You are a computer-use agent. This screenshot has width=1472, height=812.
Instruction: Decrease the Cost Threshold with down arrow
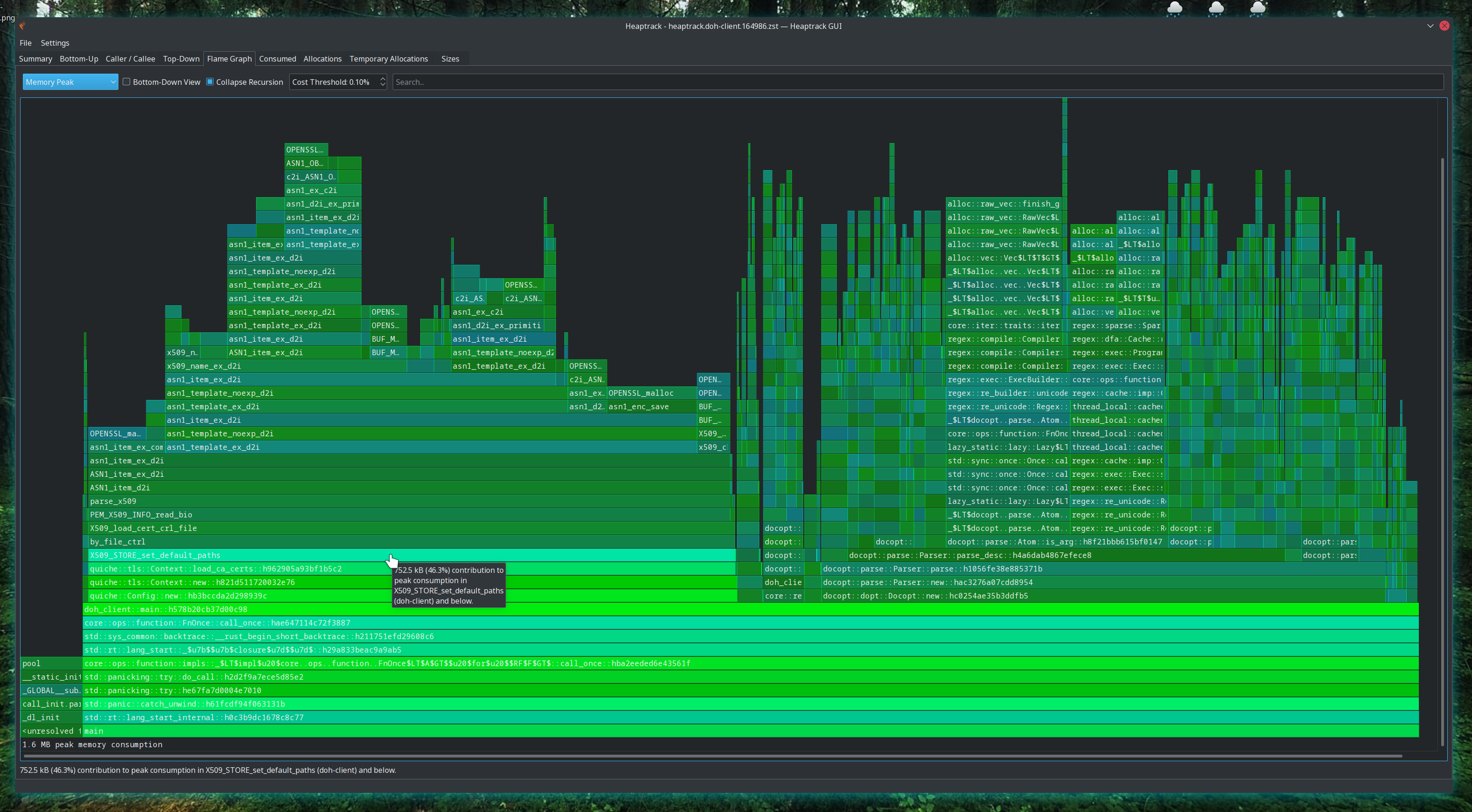(x=383, y=85)
